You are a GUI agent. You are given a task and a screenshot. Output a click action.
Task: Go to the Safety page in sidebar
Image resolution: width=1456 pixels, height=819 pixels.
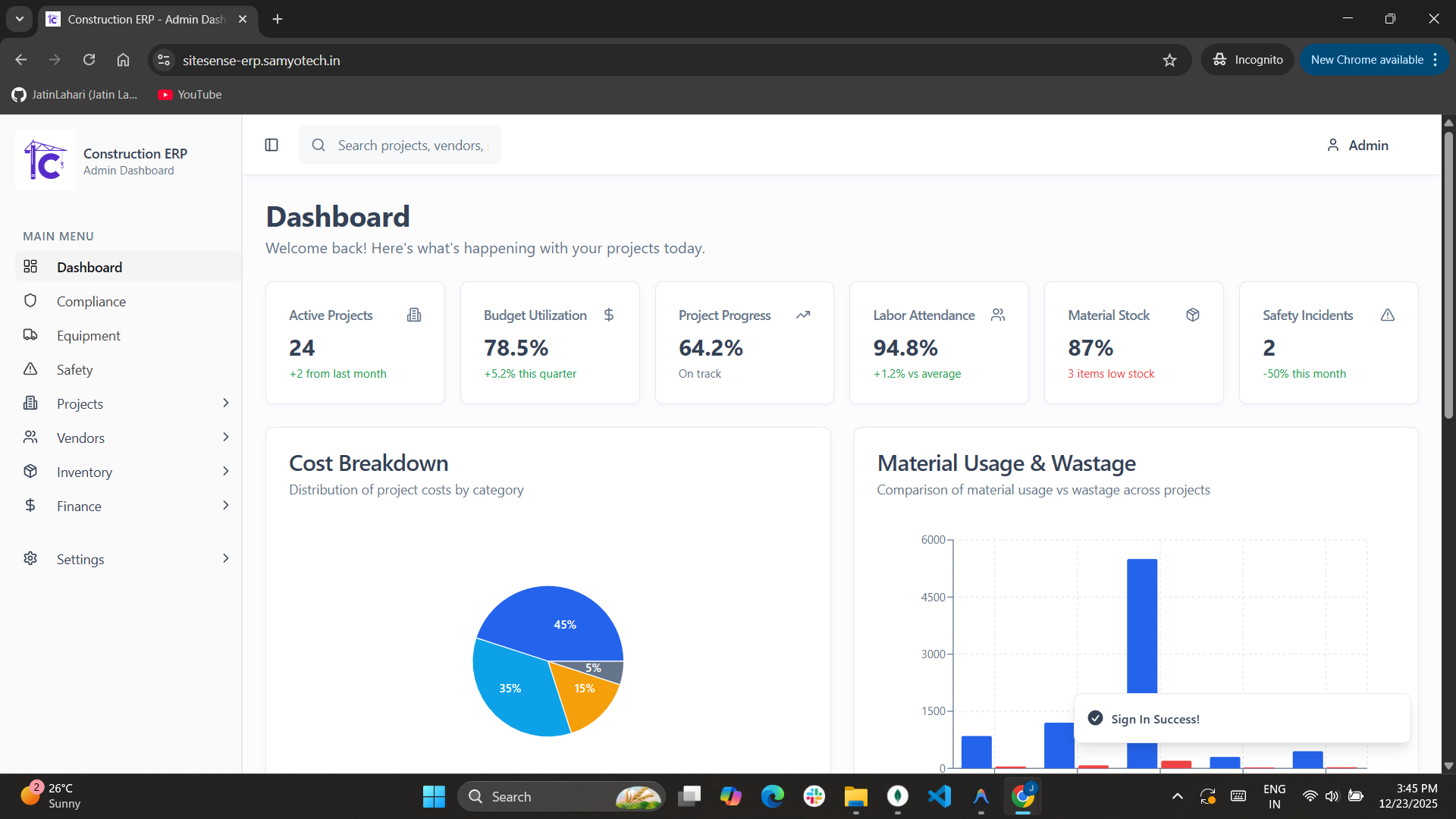coord(74,369)
